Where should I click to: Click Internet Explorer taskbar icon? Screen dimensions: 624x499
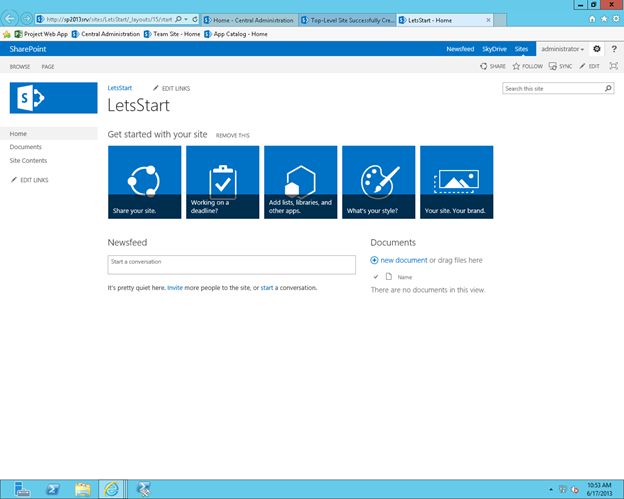[x=111, y=489]
